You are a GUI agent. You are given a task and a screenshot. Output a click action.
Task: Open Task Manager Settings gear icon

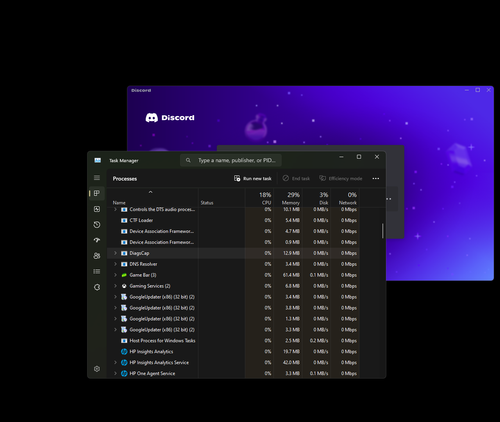pyautogui.click(x=97, y=369)
